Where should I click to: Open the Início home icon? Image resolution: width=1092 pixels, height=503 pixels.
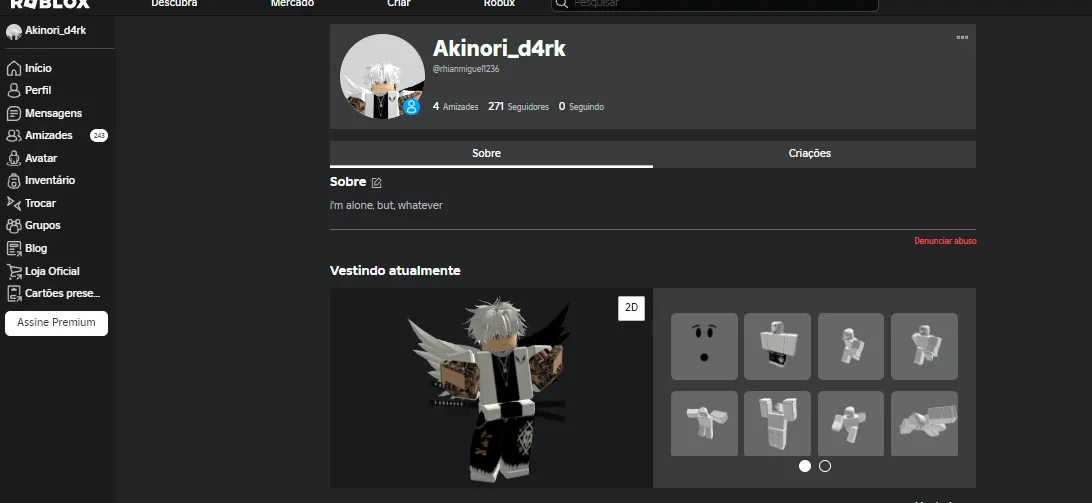[x=13, y=68]
